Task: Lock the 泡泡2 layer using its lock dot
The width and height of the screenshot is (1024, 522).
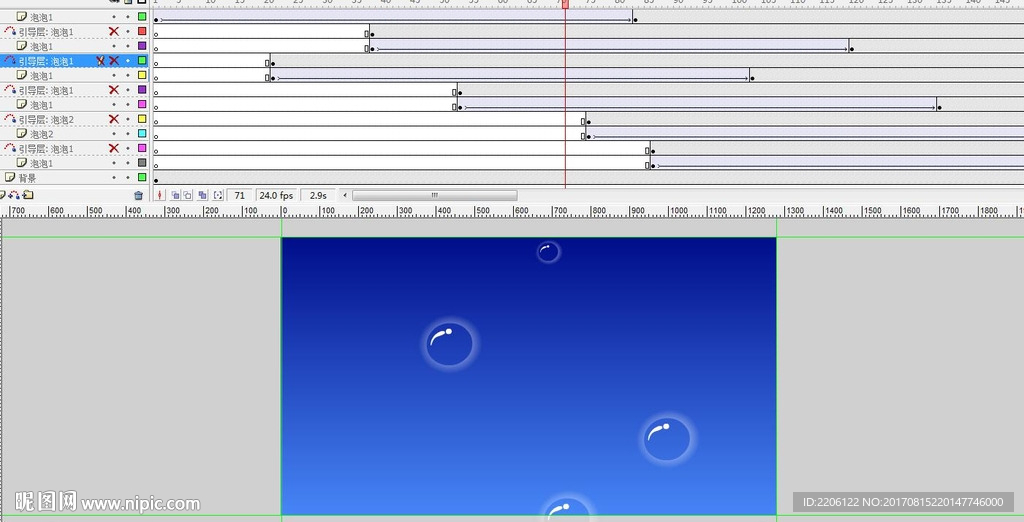Action: tap(128, 134)
